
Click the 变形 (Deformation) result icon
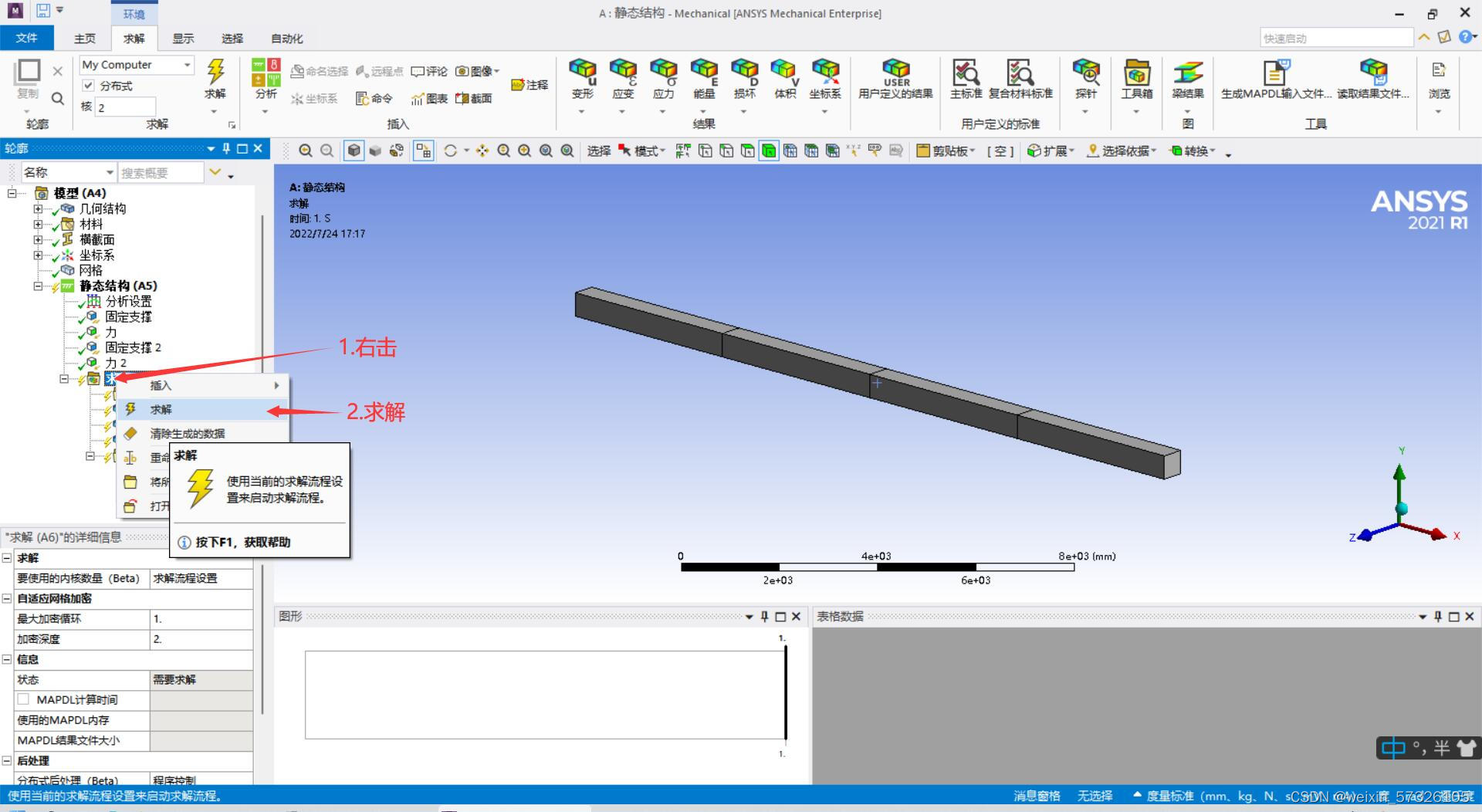click(583, 78)
